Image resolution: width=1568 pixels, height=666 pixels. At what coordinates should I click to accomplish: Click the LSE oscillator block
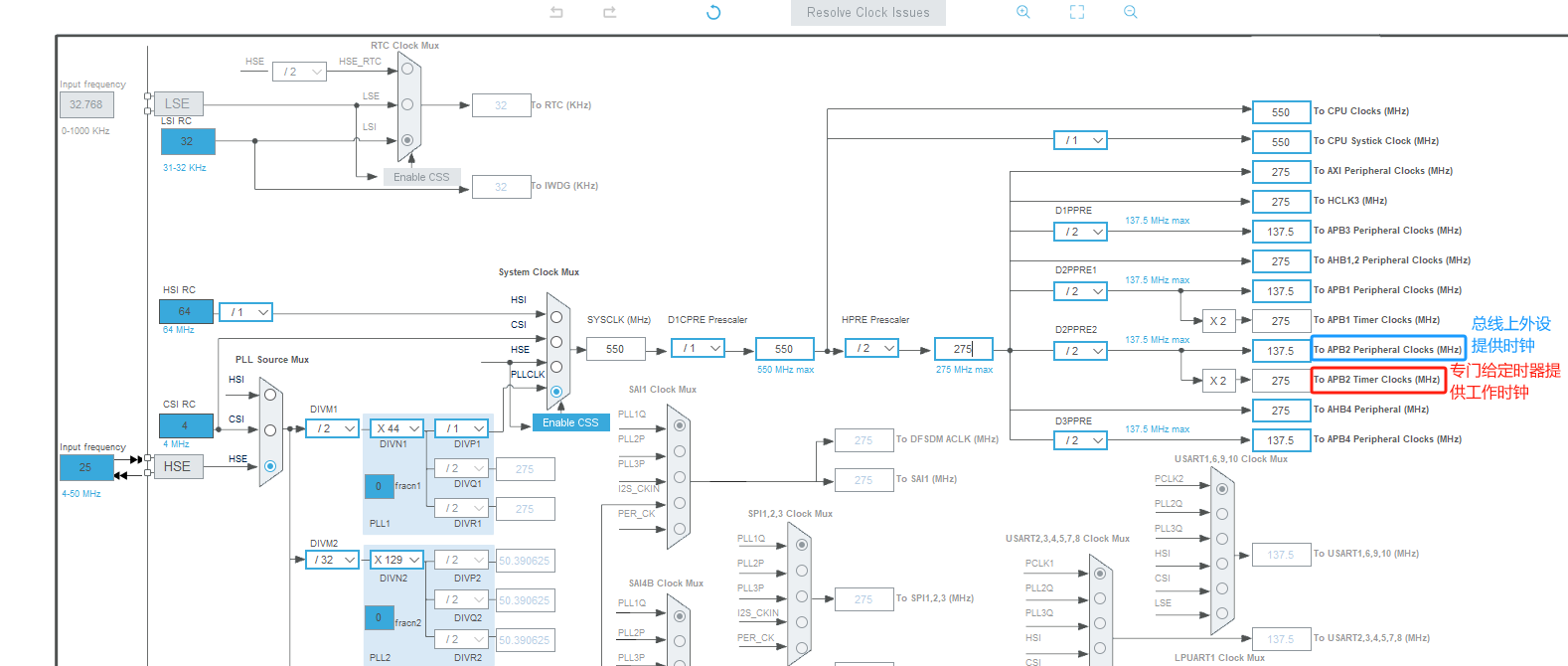(x=177, y=103)
